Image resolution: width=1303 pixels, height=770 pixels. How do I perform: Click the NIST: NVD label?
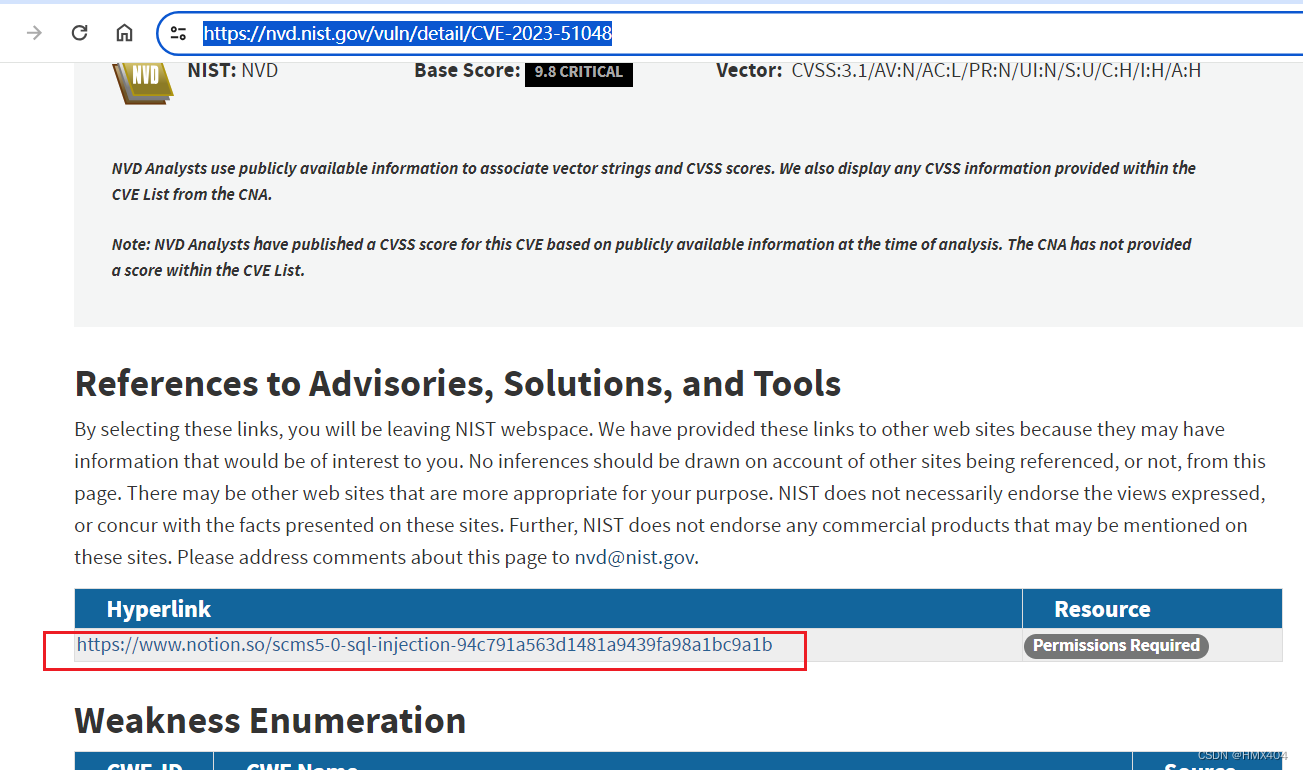(233, 71)
